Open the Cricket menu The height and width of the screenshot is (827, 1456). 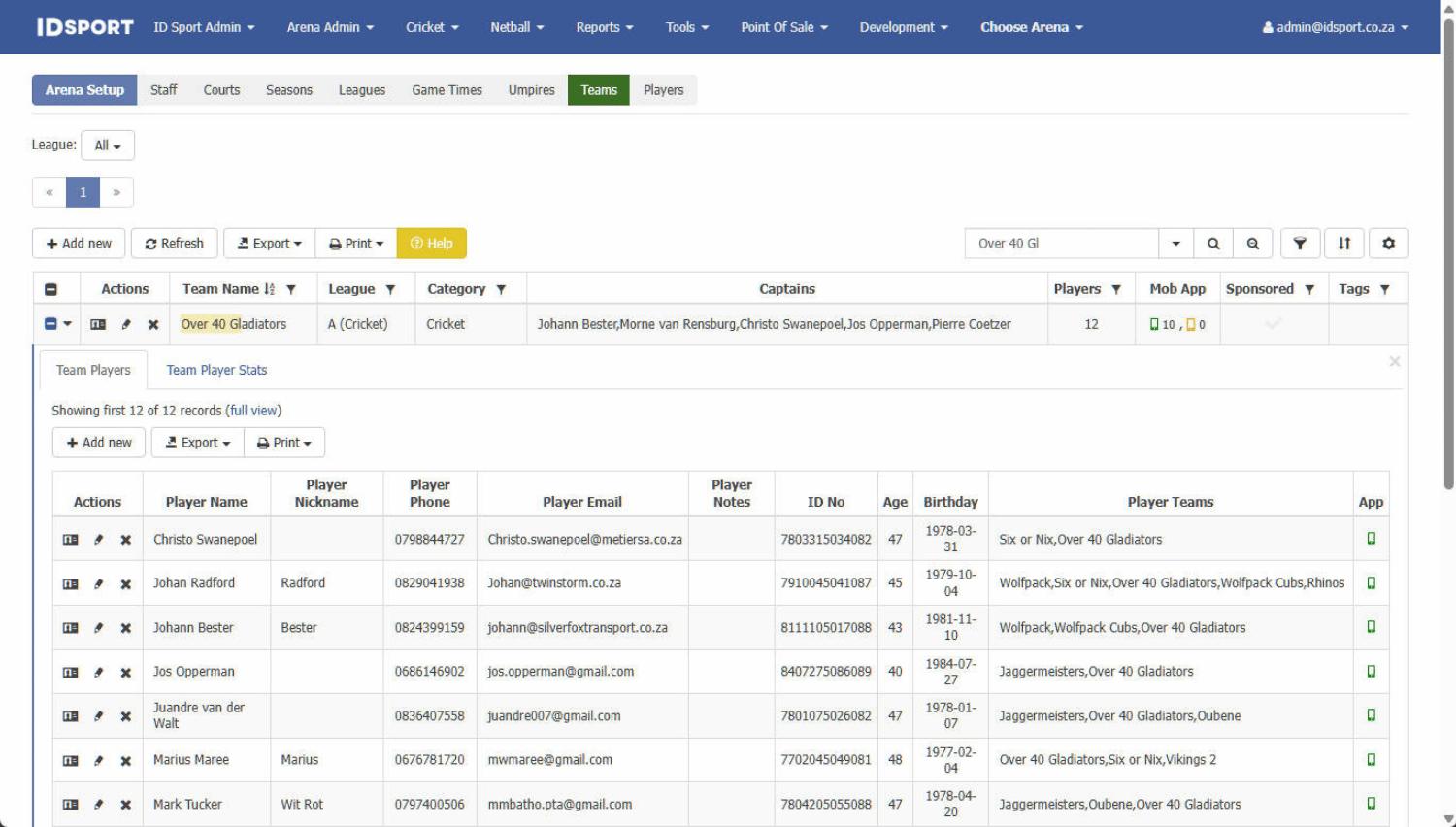point(432,27)
